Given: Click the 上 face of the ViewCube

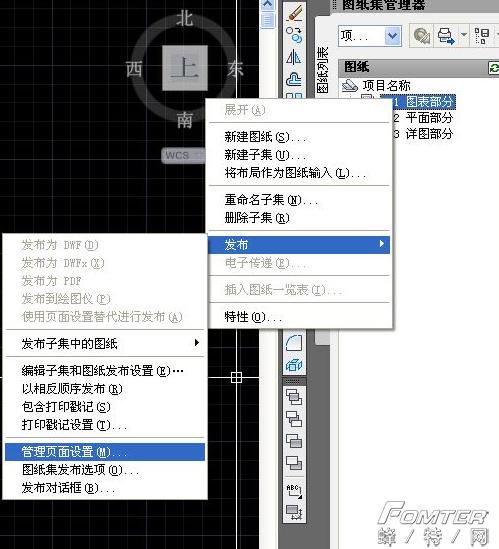Looking at the screenshot, I should 185,68.
